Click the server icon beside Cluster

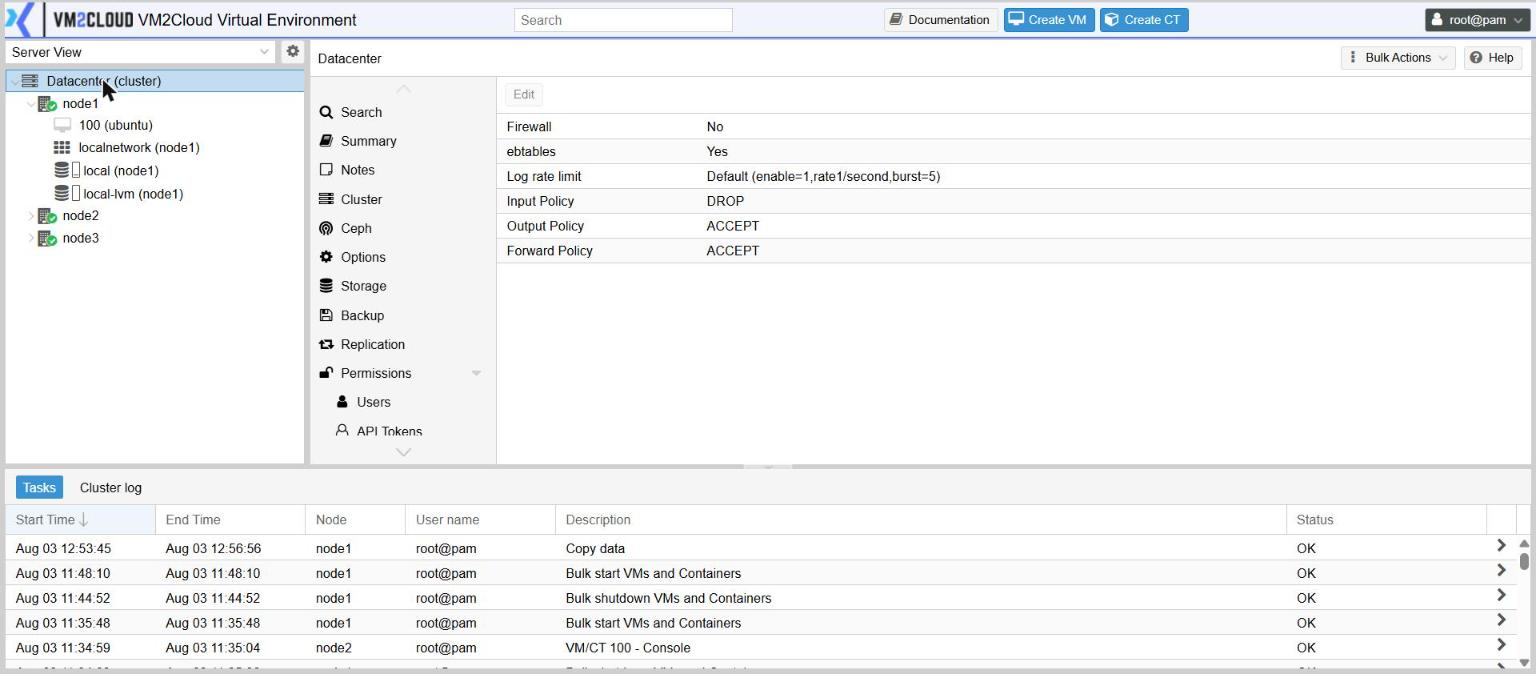click(326, 199)
